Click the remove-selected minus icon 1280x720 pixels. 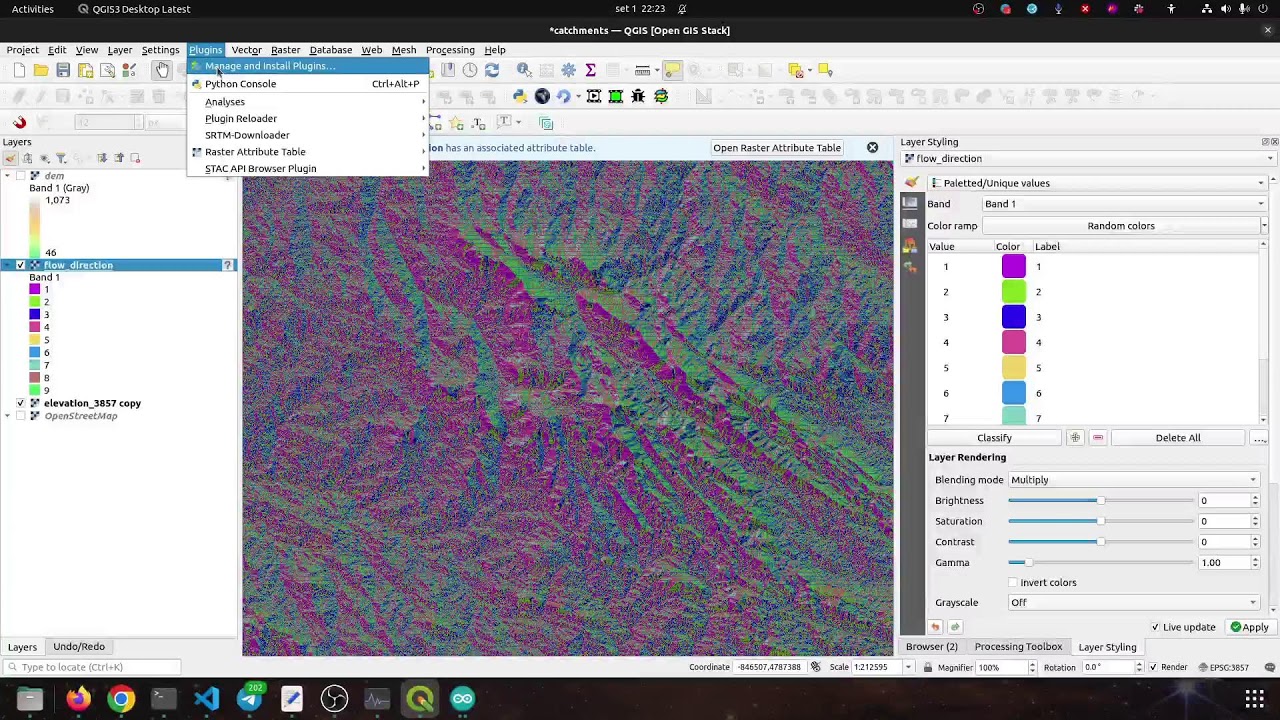point(1098,438)
